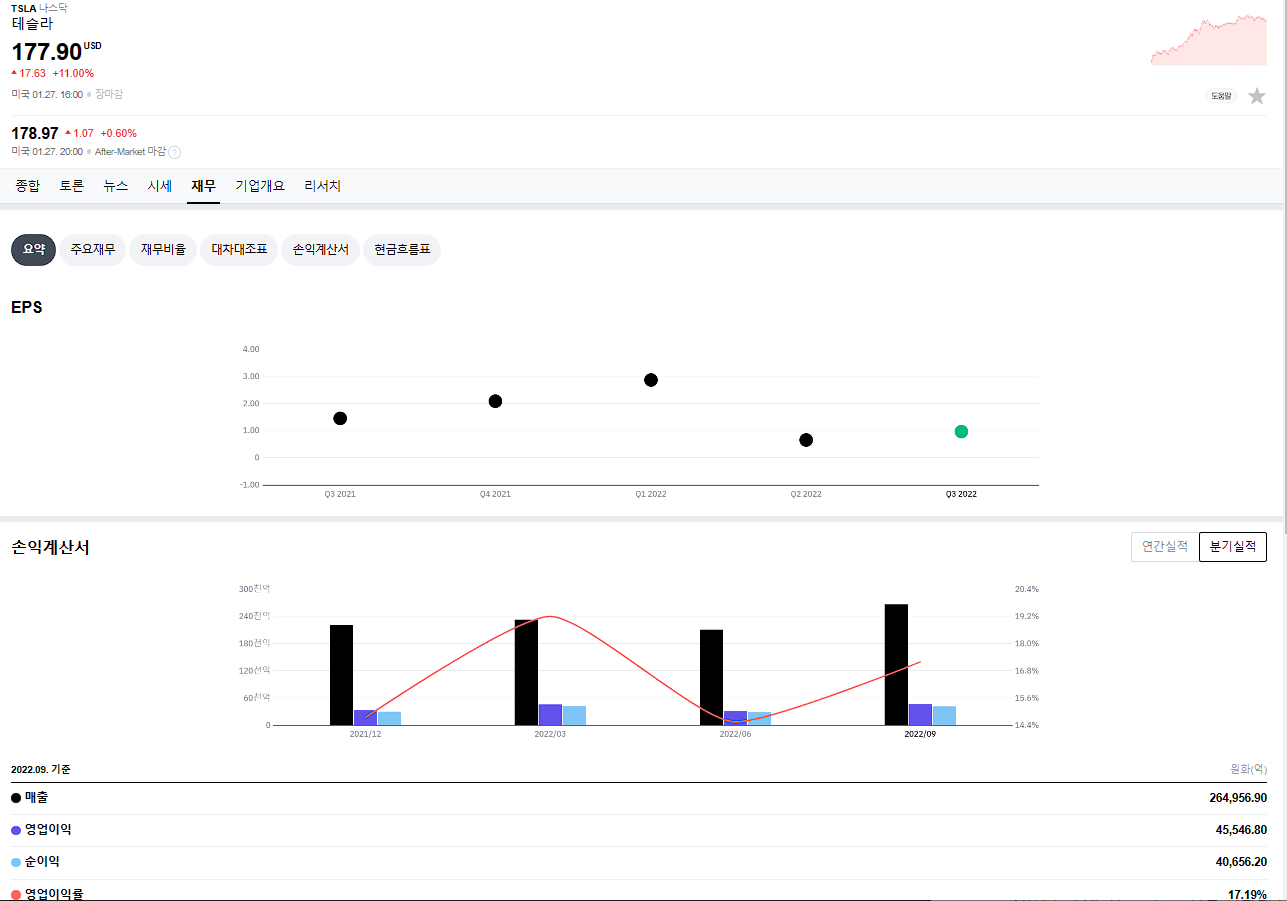
Task: Click the 원화(억) unit label
Action: (x=1248, y=769)
